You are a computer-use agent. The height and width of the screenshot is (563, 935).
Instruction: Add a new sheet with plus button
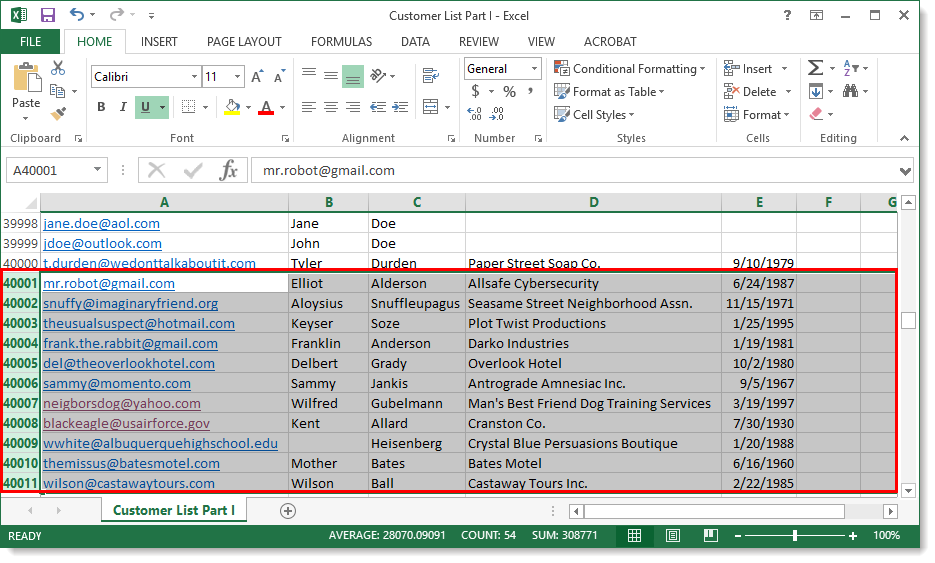click(288, 511)
